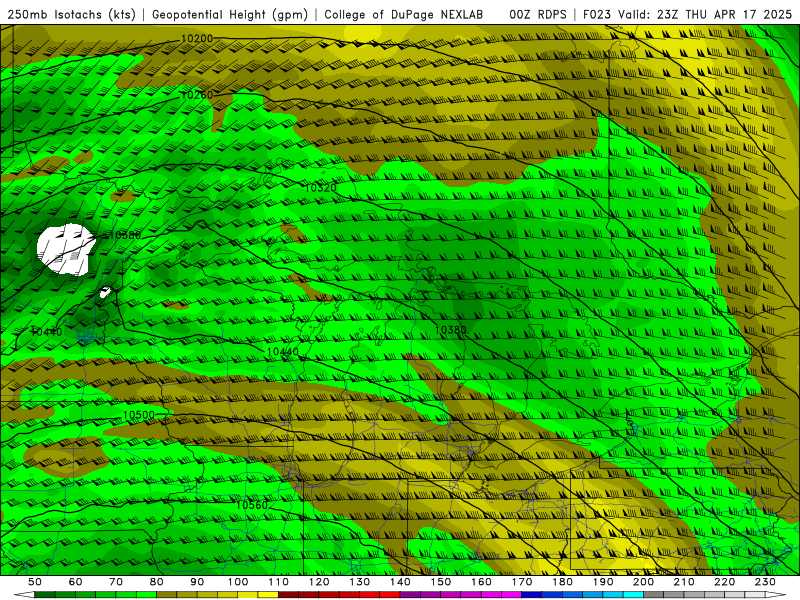800x600 pixels.
Task: Click the 150 value on the colorbar scale
Action: coord(441,582)
